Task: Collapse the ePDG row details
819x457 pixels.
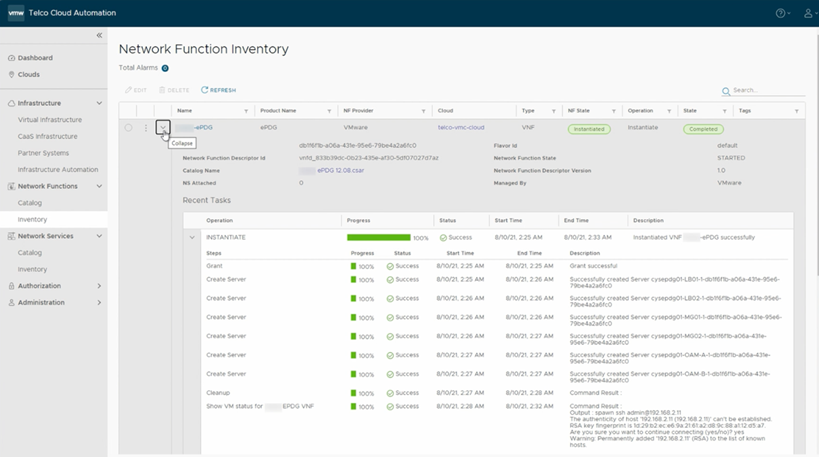Action: click(163, 128)
